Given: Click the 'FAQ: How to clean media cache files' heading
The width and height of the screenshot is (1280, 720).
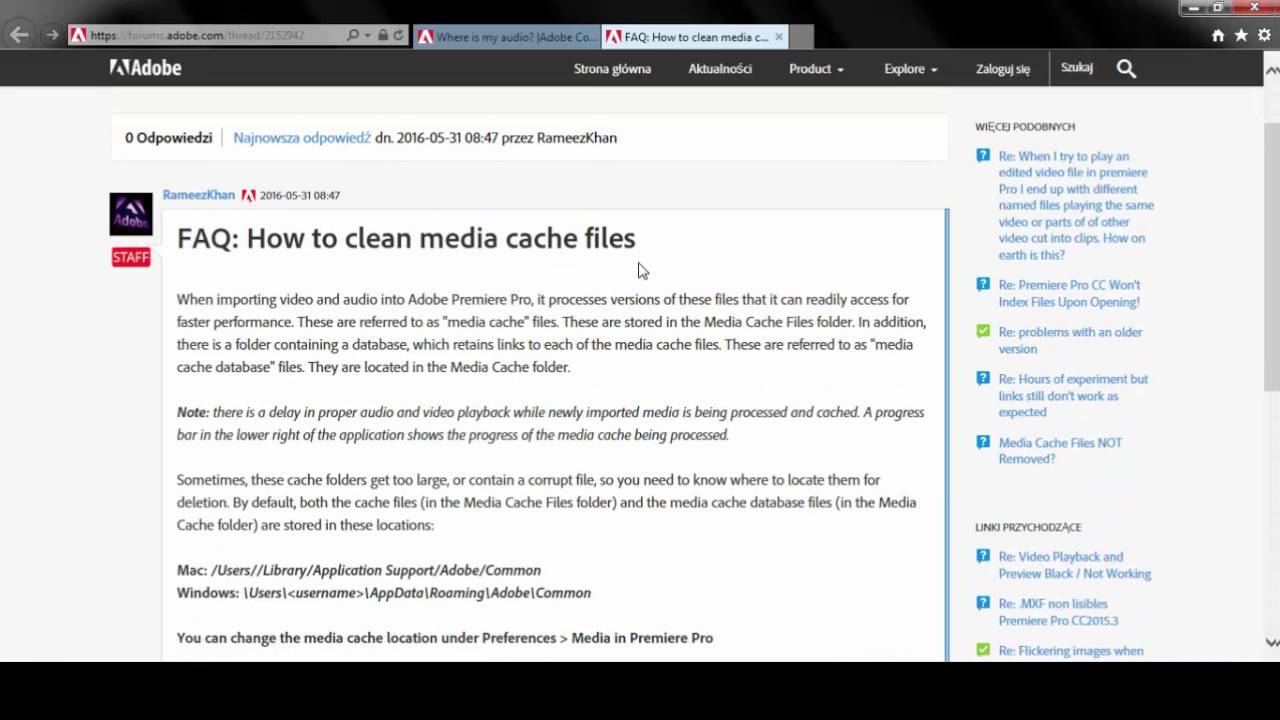Looking at the screenshot, I should (x=406, y=238).
